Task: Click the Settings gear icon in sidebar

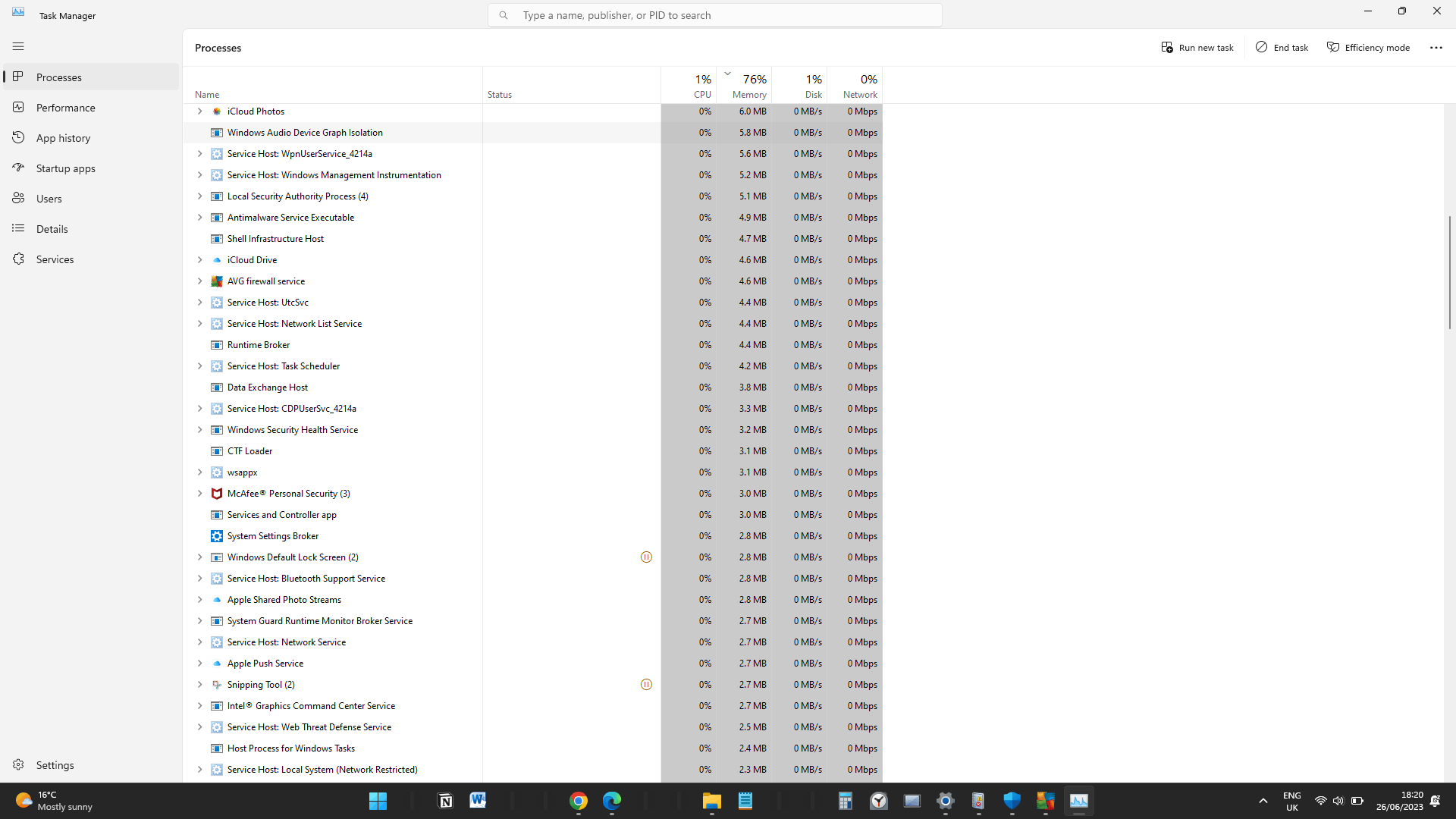Action: (x=18, y=764)
